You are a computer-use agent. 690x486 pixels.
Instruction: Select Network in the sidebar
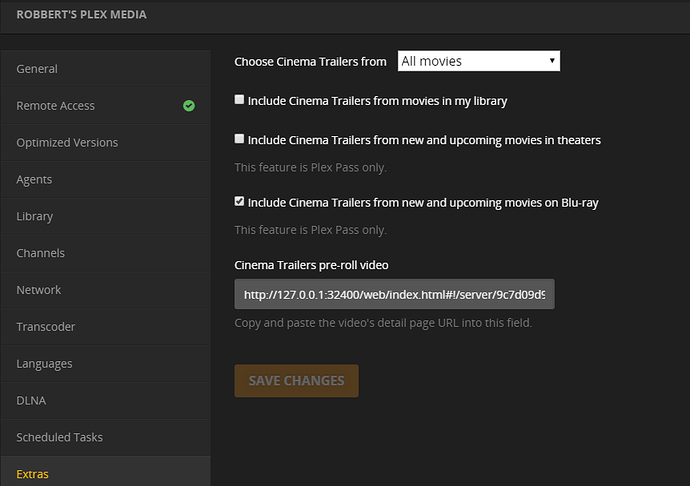(x=39, y=290)
